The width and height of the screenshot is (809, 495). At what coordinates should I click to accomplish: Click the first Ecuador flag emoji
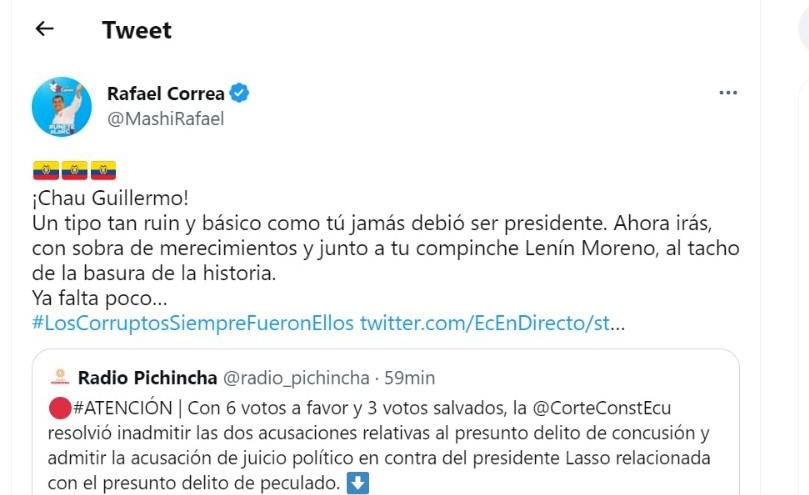pyautogui.click(x=45, y=170)
